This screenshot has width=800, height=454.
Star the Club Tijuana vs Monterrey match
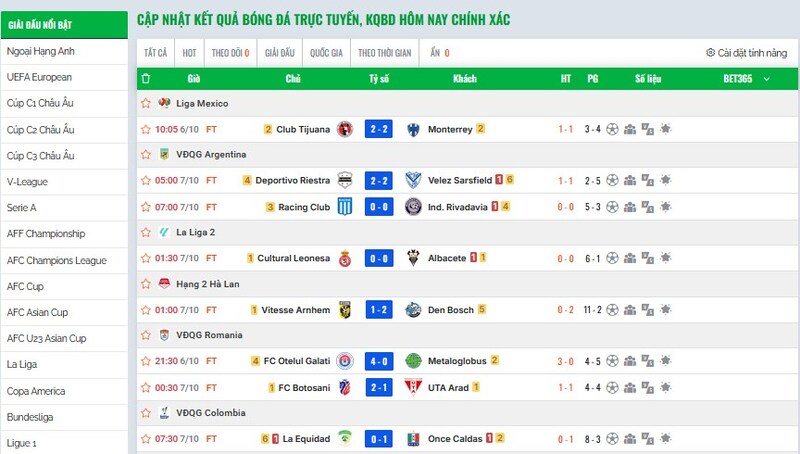[x=146, y=129]
